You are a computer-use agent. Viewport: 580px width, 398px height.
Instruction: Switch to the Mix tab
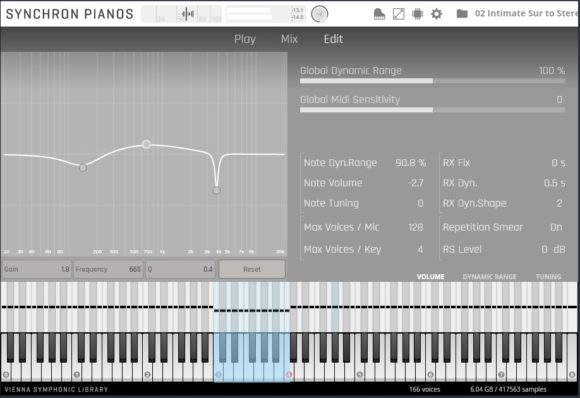pyautogui.click(x=289, y=39)
